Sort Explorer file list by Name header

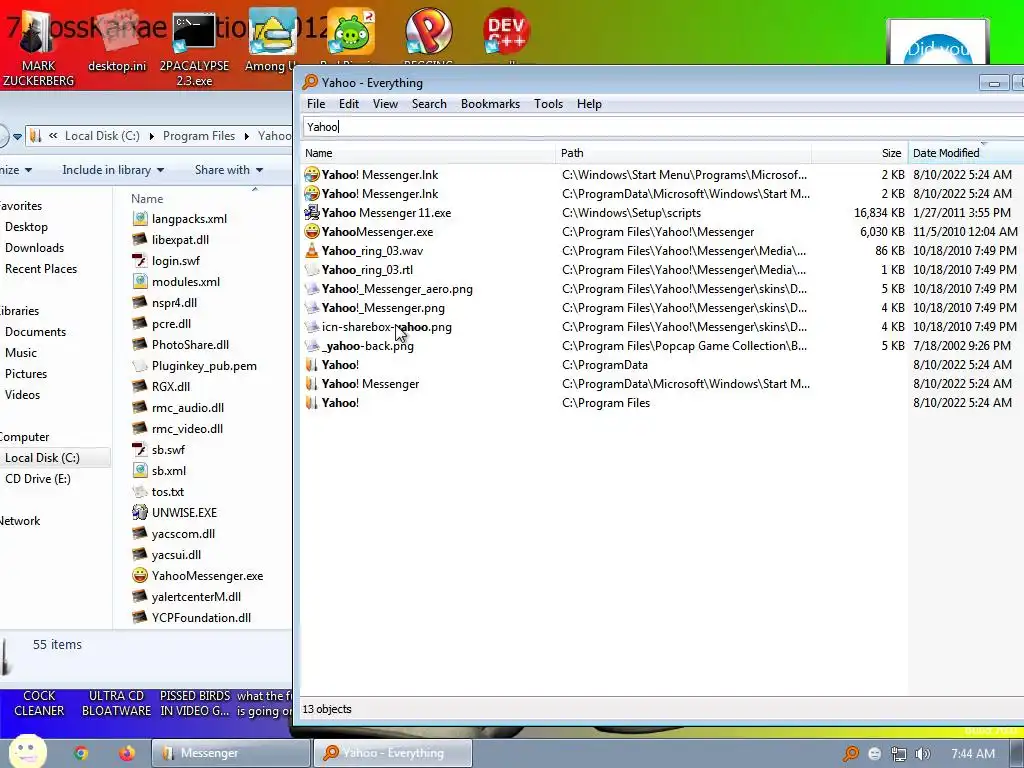coord(147,199)
